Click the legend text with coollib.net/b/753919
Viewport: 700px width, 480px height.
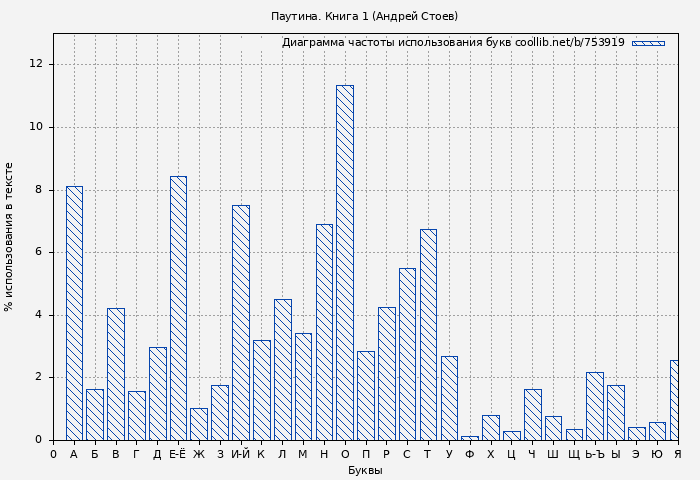pyautogui.click(x=452, y=43)
